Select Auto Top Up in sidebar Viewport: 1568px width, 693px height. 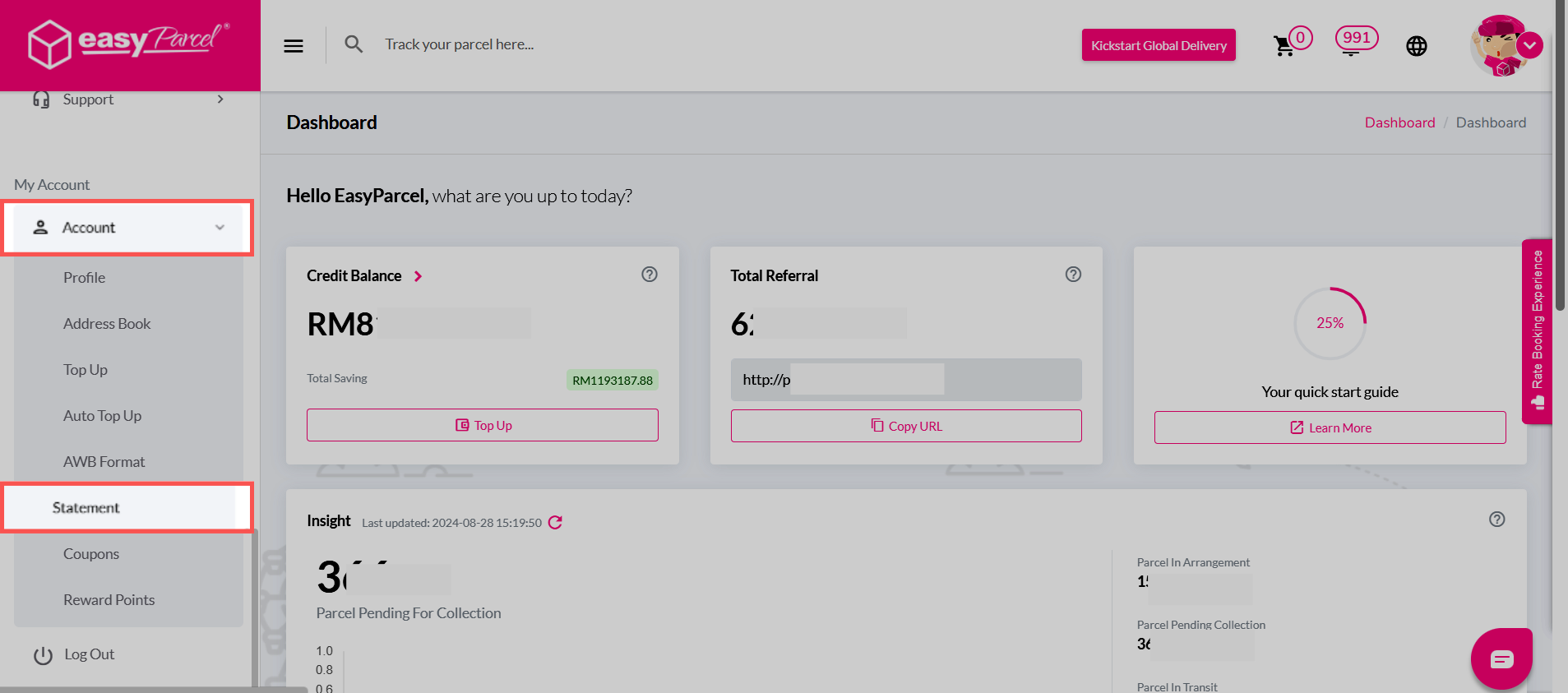pos(102,416)
